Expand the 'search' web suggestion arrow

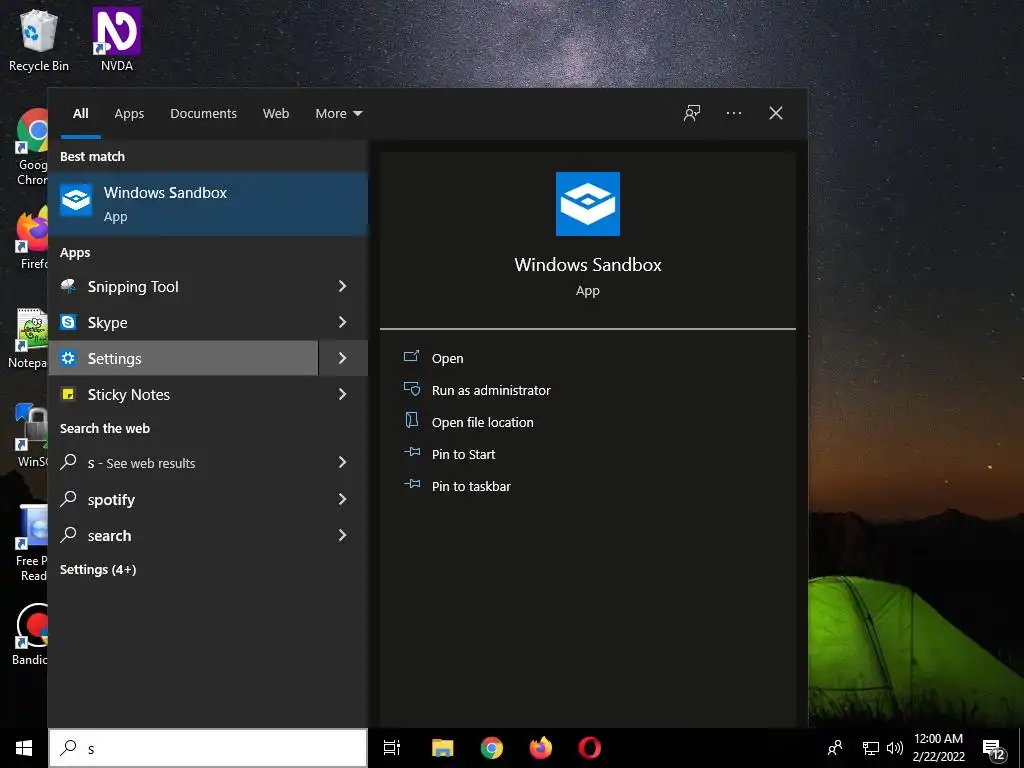coord(342,536)
